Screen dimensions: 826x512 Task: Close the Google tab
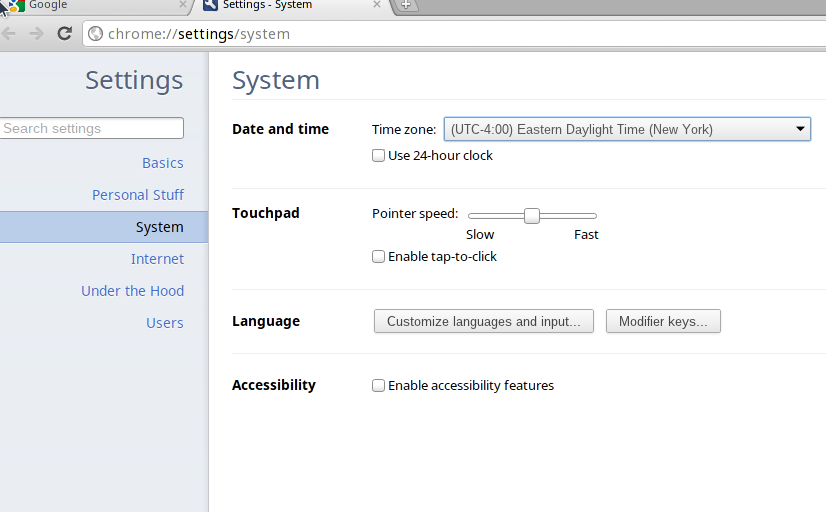click(182, 5)
